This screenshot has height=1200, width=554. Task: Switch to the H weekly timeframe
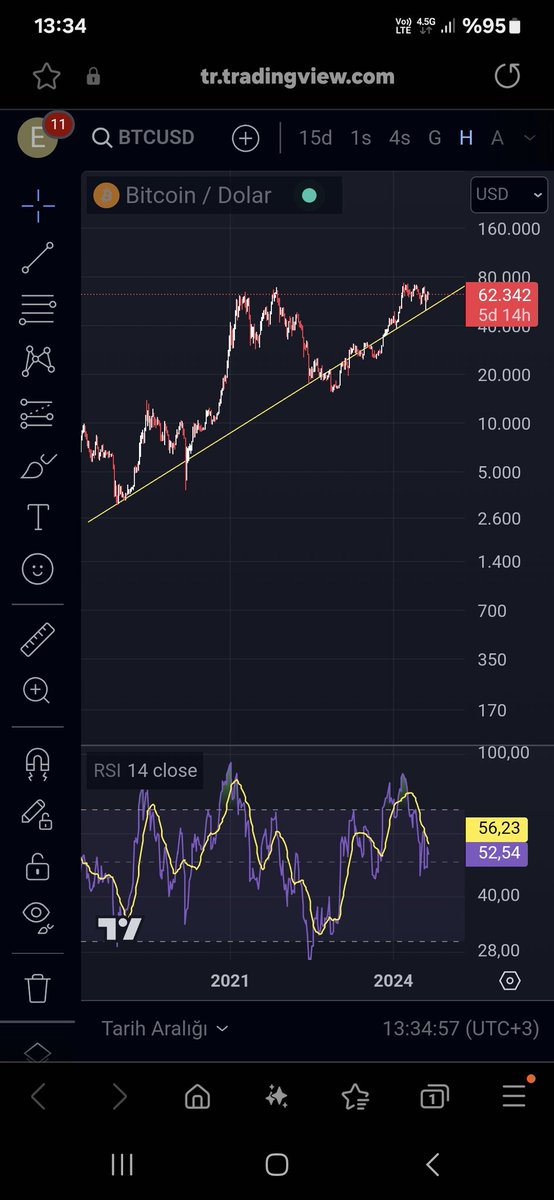(x=466, y=138)
